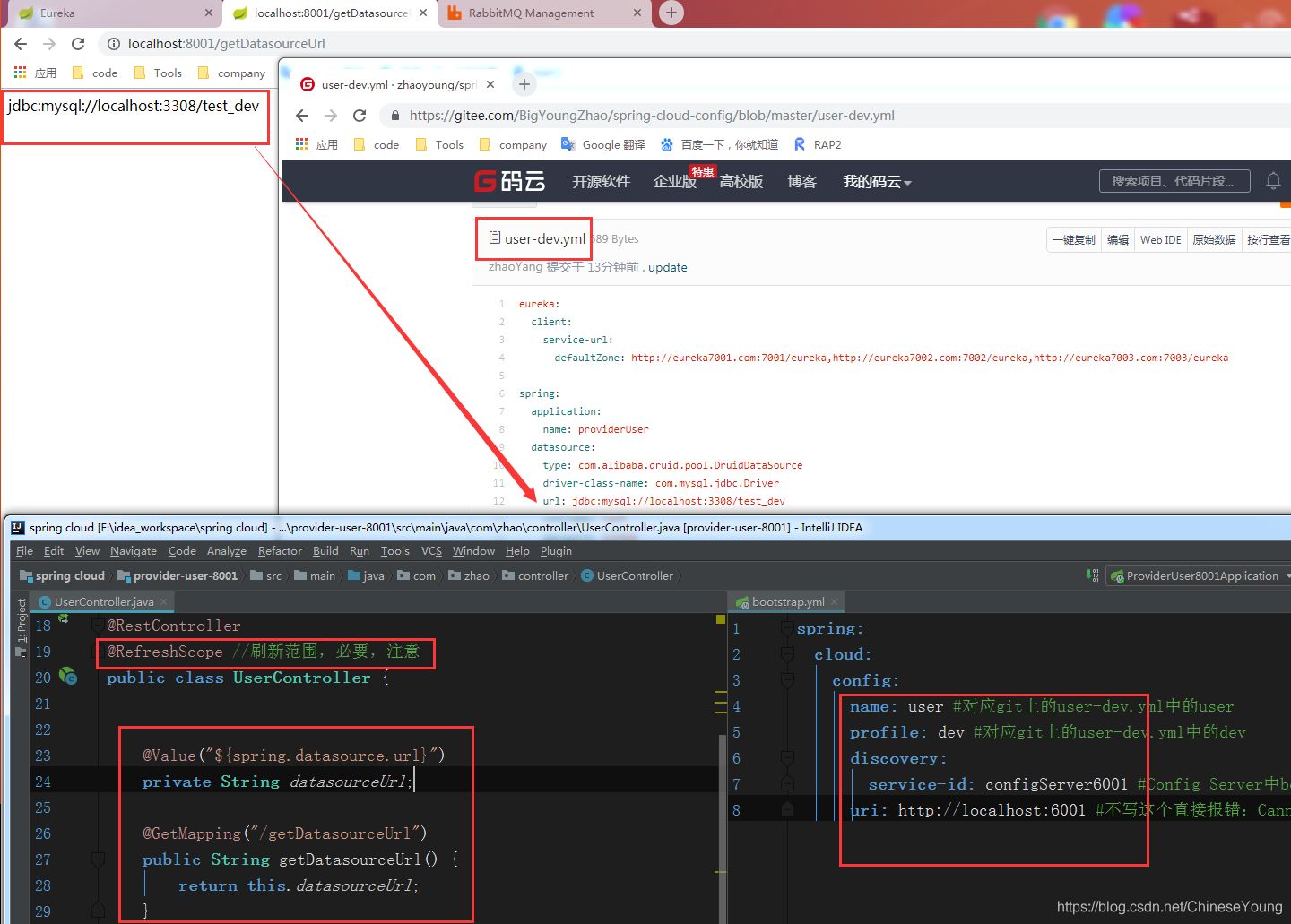Click spring cloud breadcrumb in IntelliJ

pos(62,576)
